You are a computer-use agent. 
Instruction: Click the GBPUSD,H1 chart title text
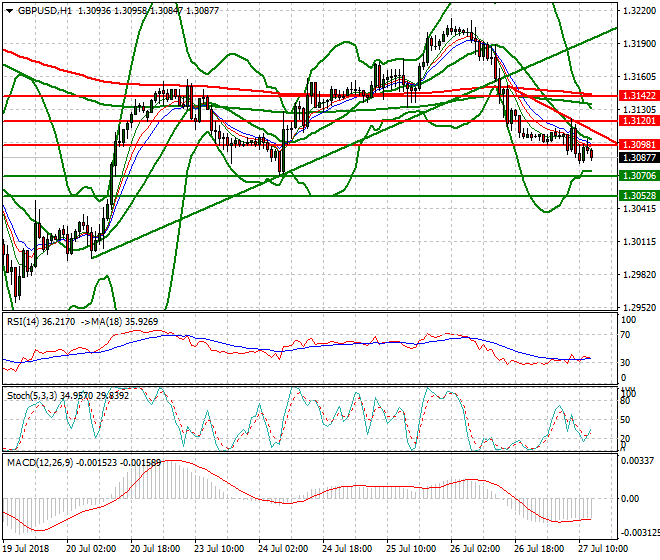click(45, 11)
